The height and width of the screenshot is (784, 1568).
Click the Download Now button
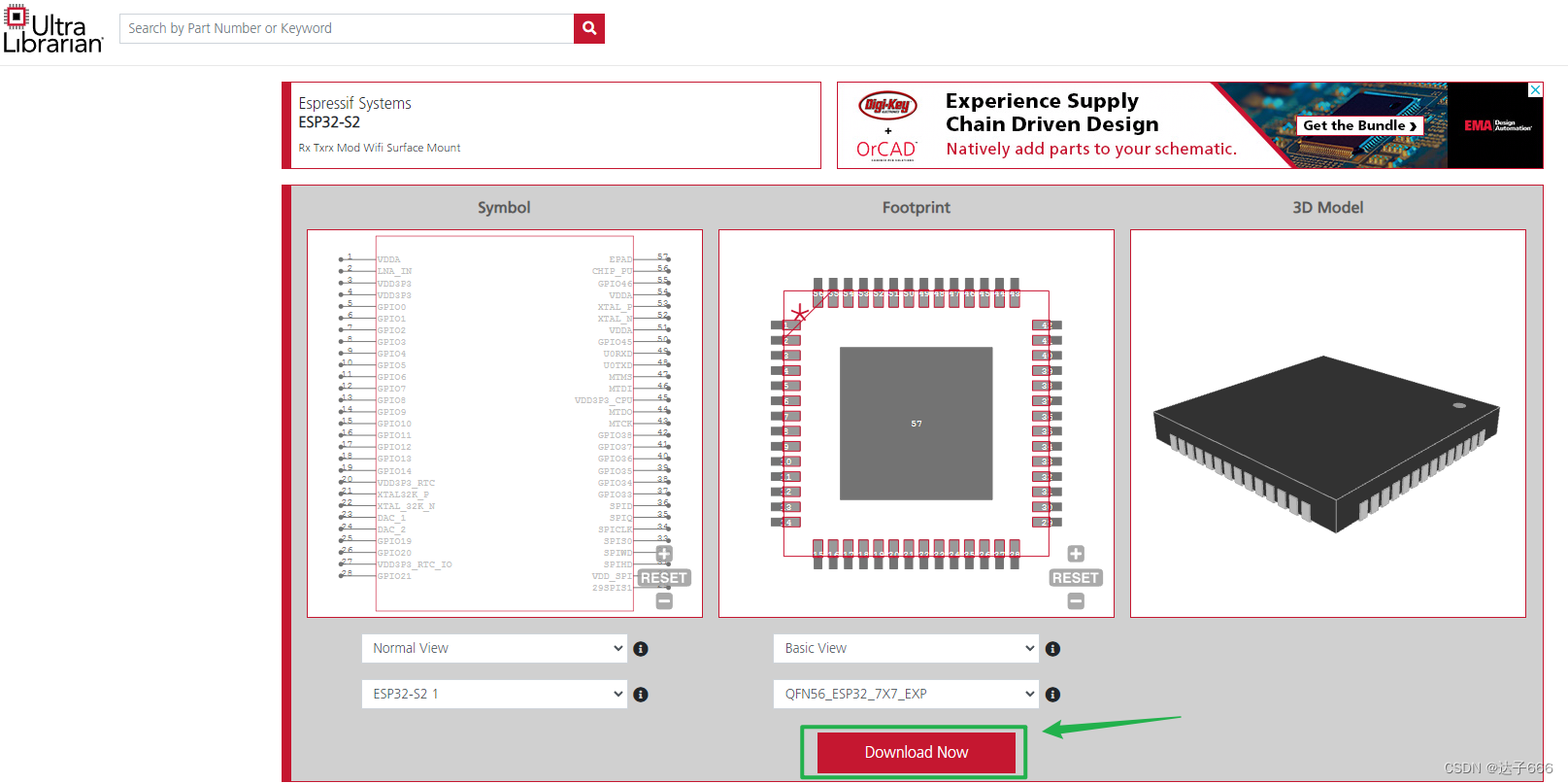tap(917, 753)
